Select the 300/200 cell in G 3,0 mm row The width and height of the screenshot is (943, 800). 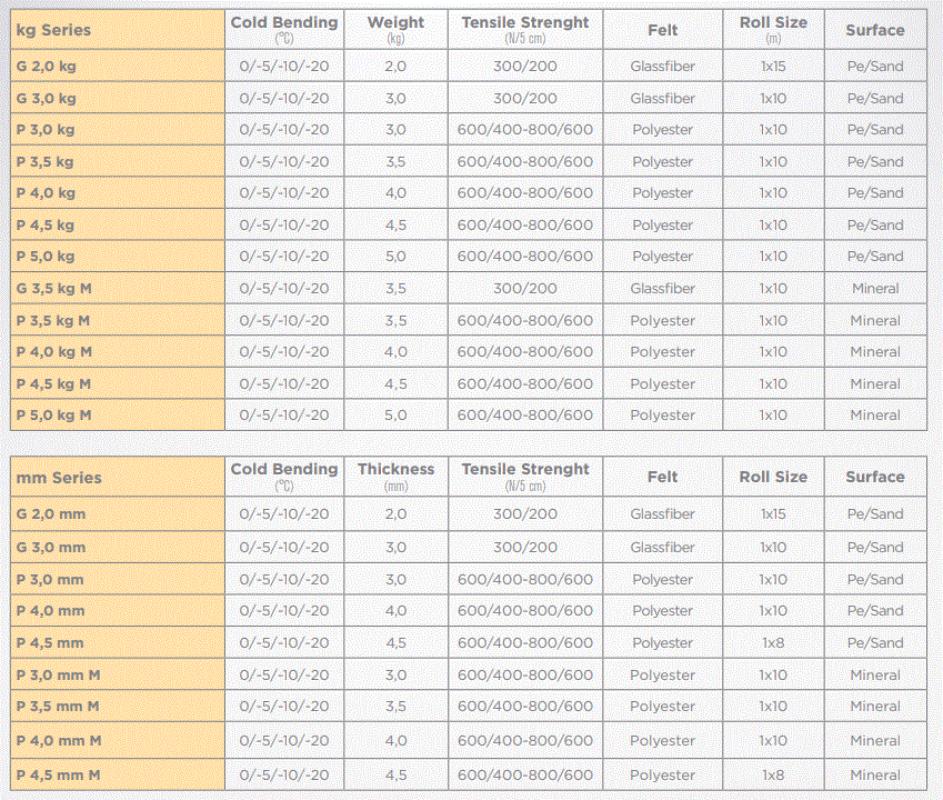525,547
